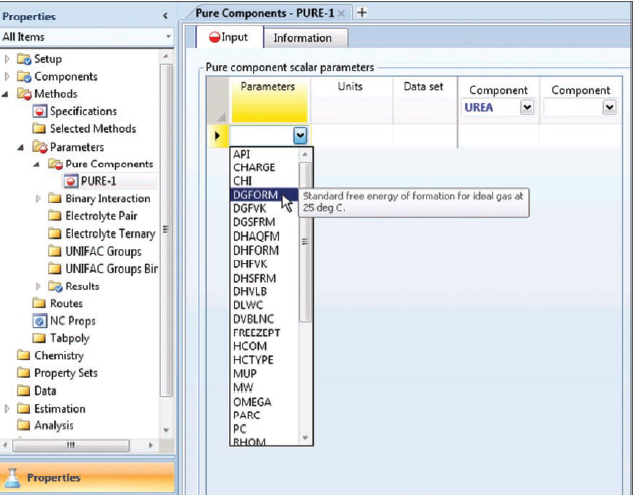Open the second Component column dropdown
This screenshot has width=633, height=495.
[609, 108]
